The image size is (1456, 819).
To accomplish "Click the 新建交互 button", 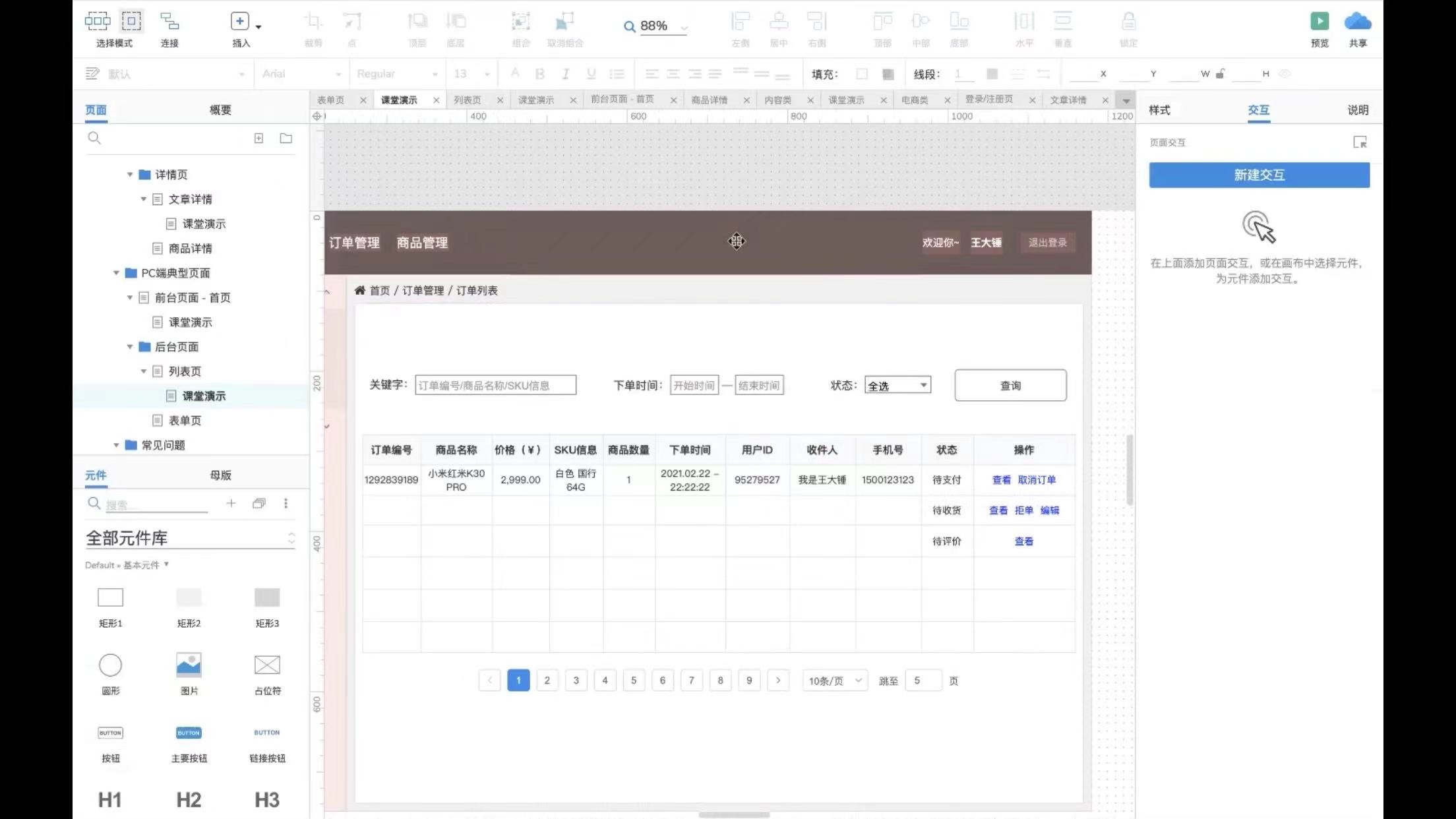I will (1259, 175).
